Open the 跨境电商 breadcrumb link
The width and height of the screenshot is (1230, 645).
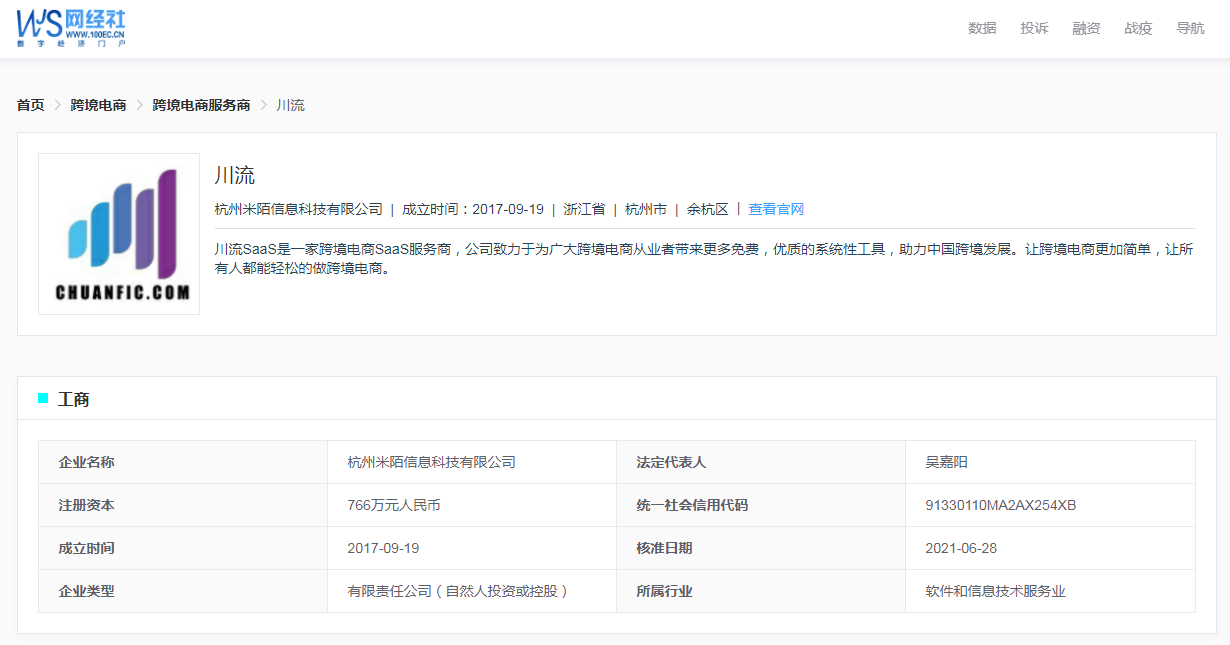point(98,105)
